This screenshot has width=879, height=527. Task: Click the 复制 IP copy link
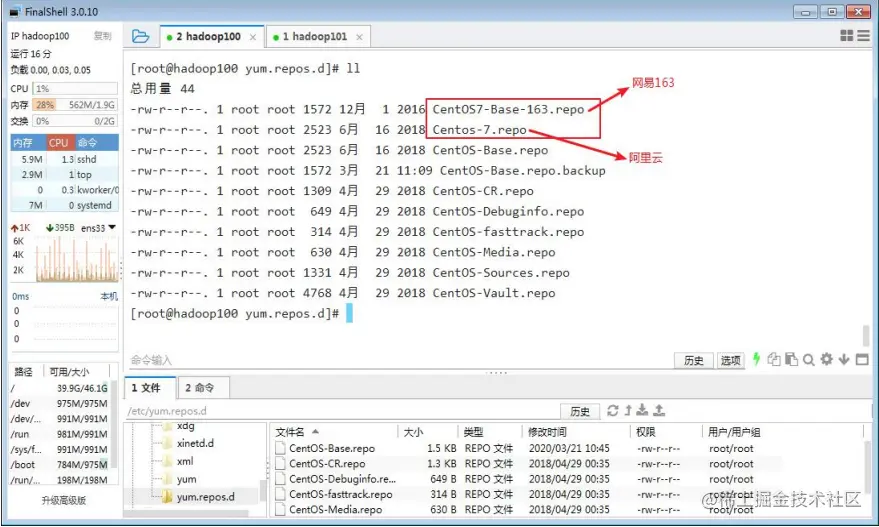pyautogui.click(x=103, y=36)
